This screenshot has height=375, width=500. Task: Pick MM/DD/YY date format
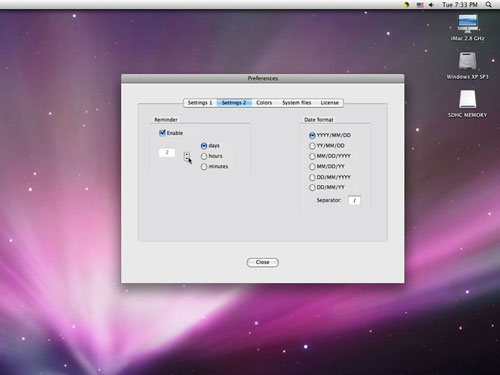[312, 166]
